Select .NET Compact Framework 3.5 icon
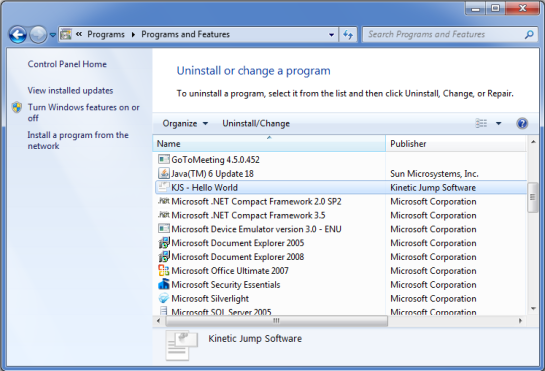545x371 pixels. (164, 215)
